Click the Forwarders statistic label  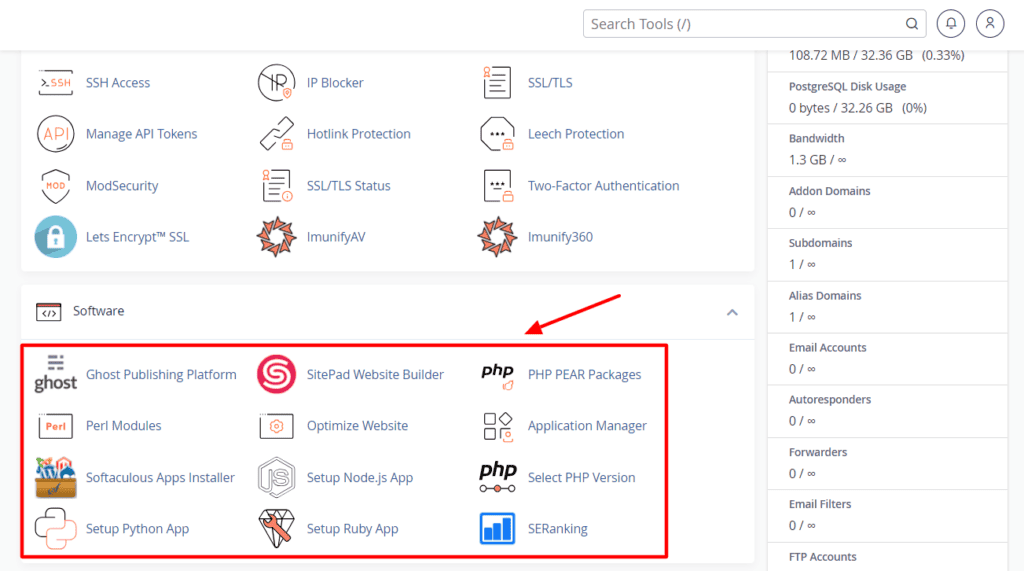point(818,452)
